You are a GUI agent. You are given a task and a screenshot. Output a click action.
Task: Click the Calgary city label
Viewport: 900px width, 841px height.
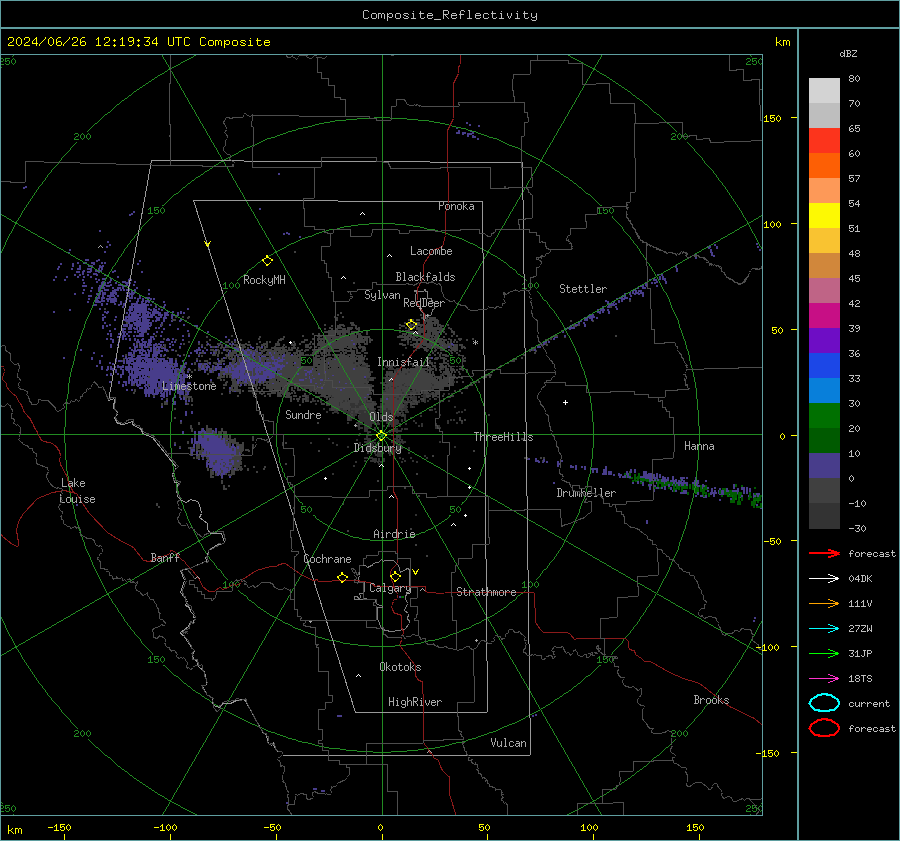point(390,588)
